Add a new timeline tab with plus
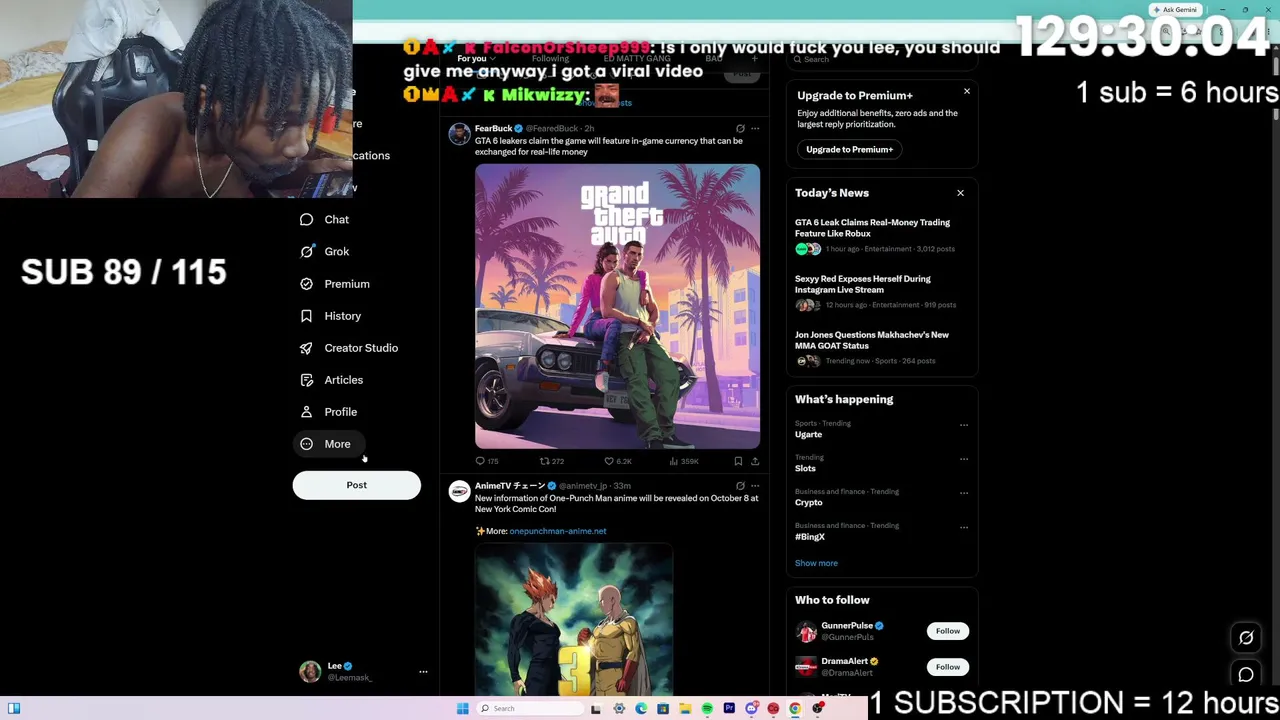This screenshot has width=1280, height=720. pyautogui.click(x=754, y=59)
